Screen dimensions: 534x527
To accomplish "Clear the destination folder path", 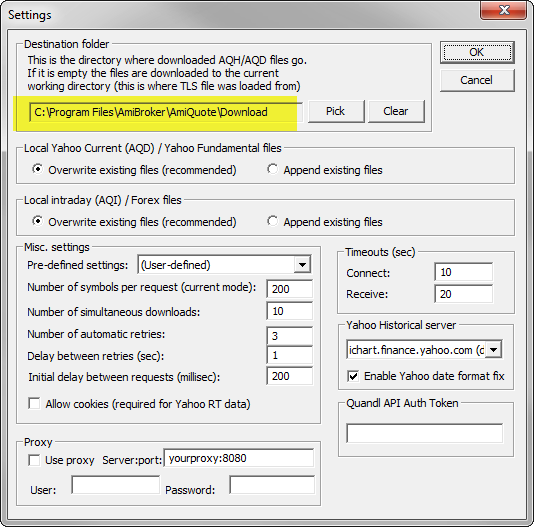I will click(x=396, y=111).
